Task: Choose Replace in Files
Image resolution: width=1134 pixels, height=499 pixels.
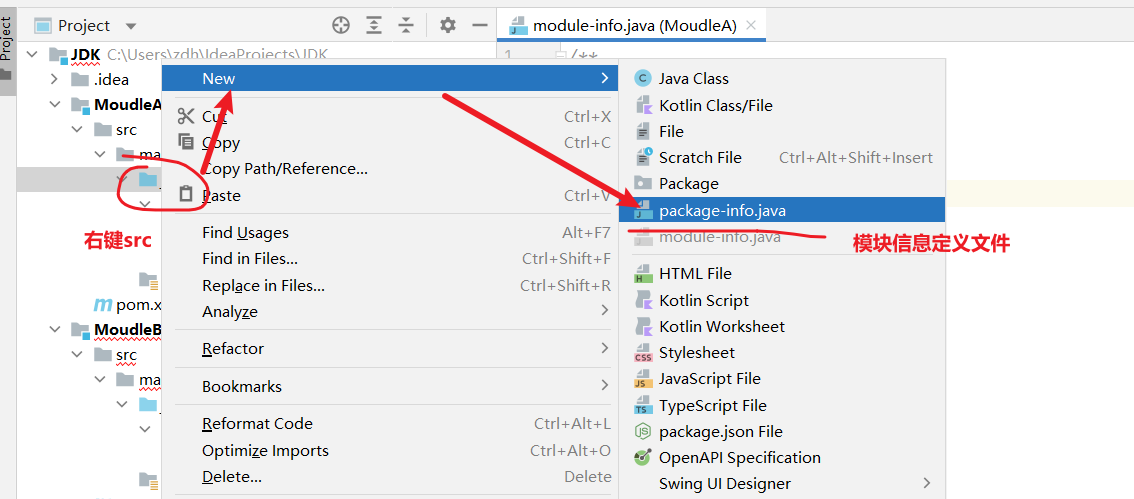Action: 390,285
